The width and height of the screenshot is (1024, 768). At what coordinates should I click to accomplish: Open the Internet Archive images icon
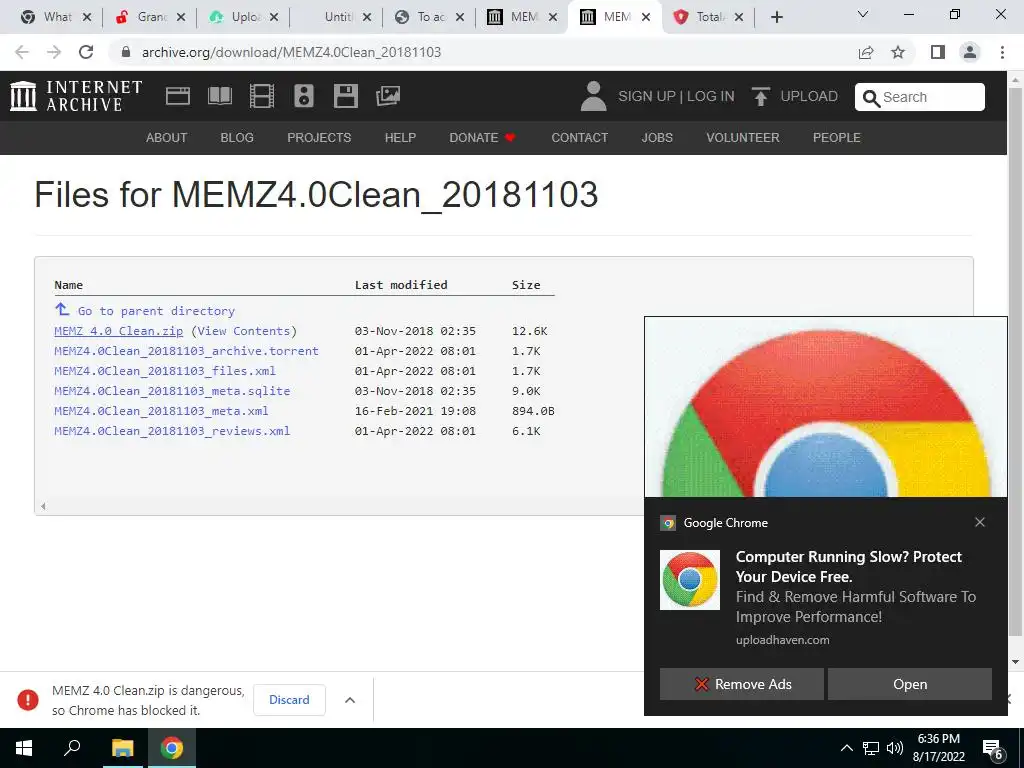coord(388,97)
